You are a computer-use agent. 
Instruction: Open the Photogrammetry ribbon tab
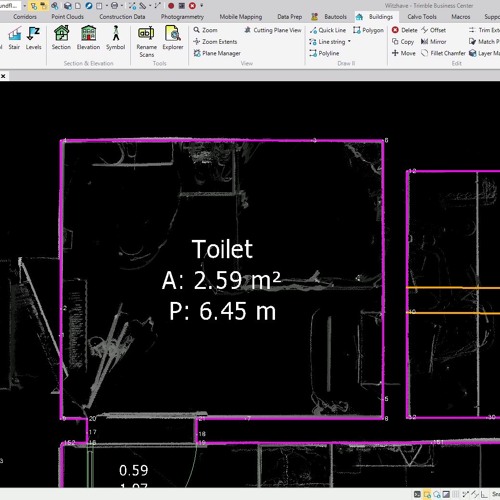(x=182, y=17)
